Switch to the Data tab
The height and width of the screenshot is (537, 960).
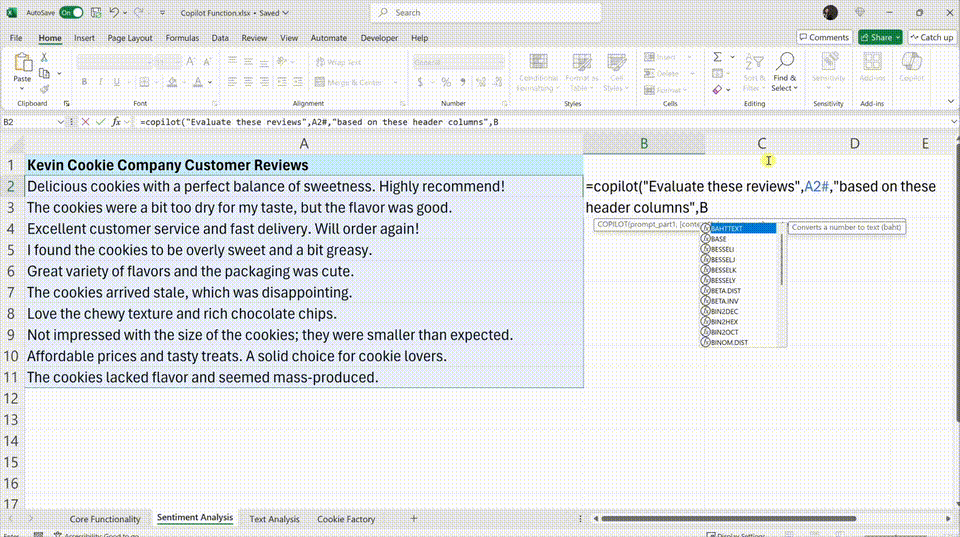tap(220, 38)
